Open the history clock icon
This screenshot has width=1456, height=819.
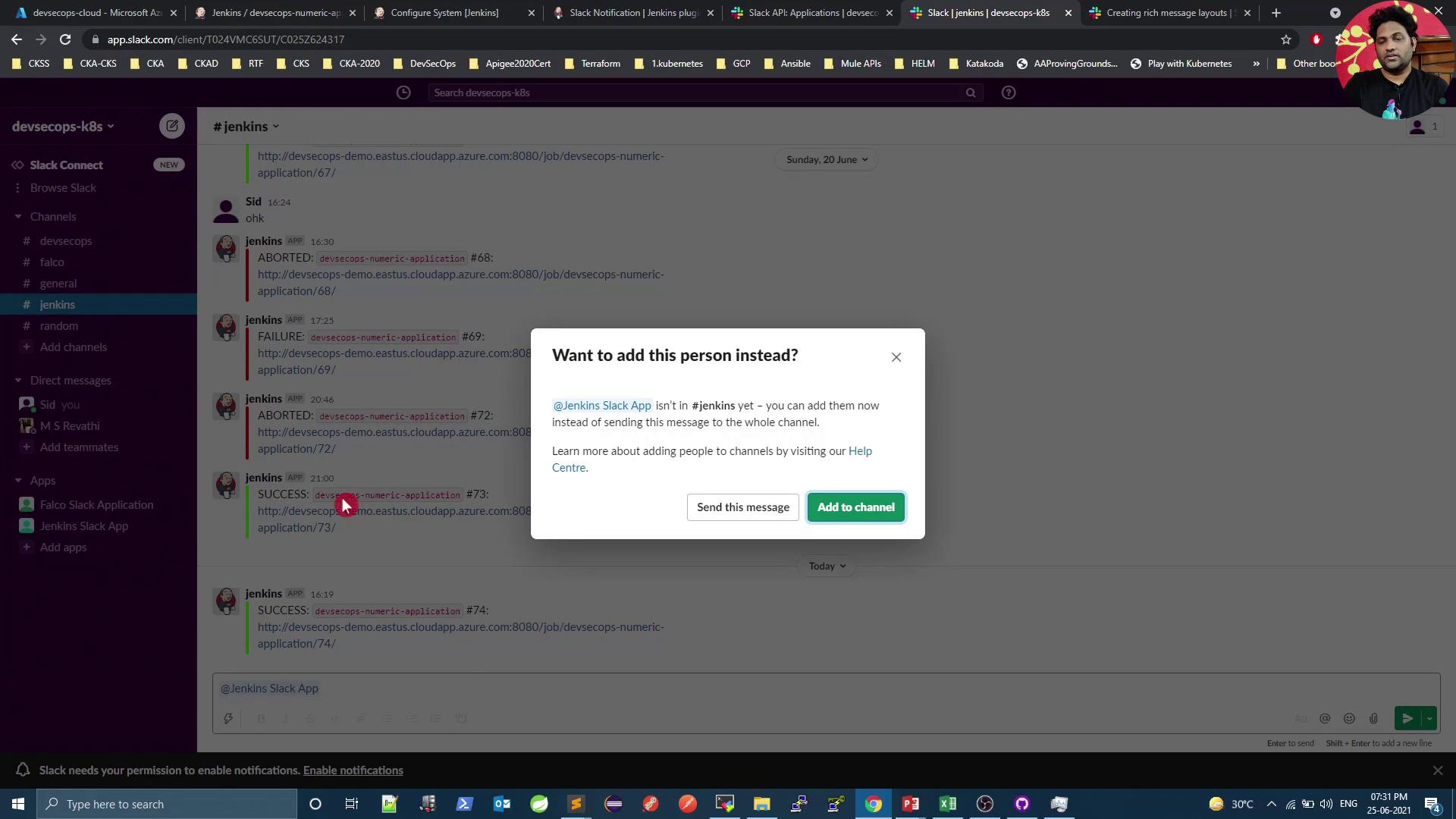[x=403, y=93]
